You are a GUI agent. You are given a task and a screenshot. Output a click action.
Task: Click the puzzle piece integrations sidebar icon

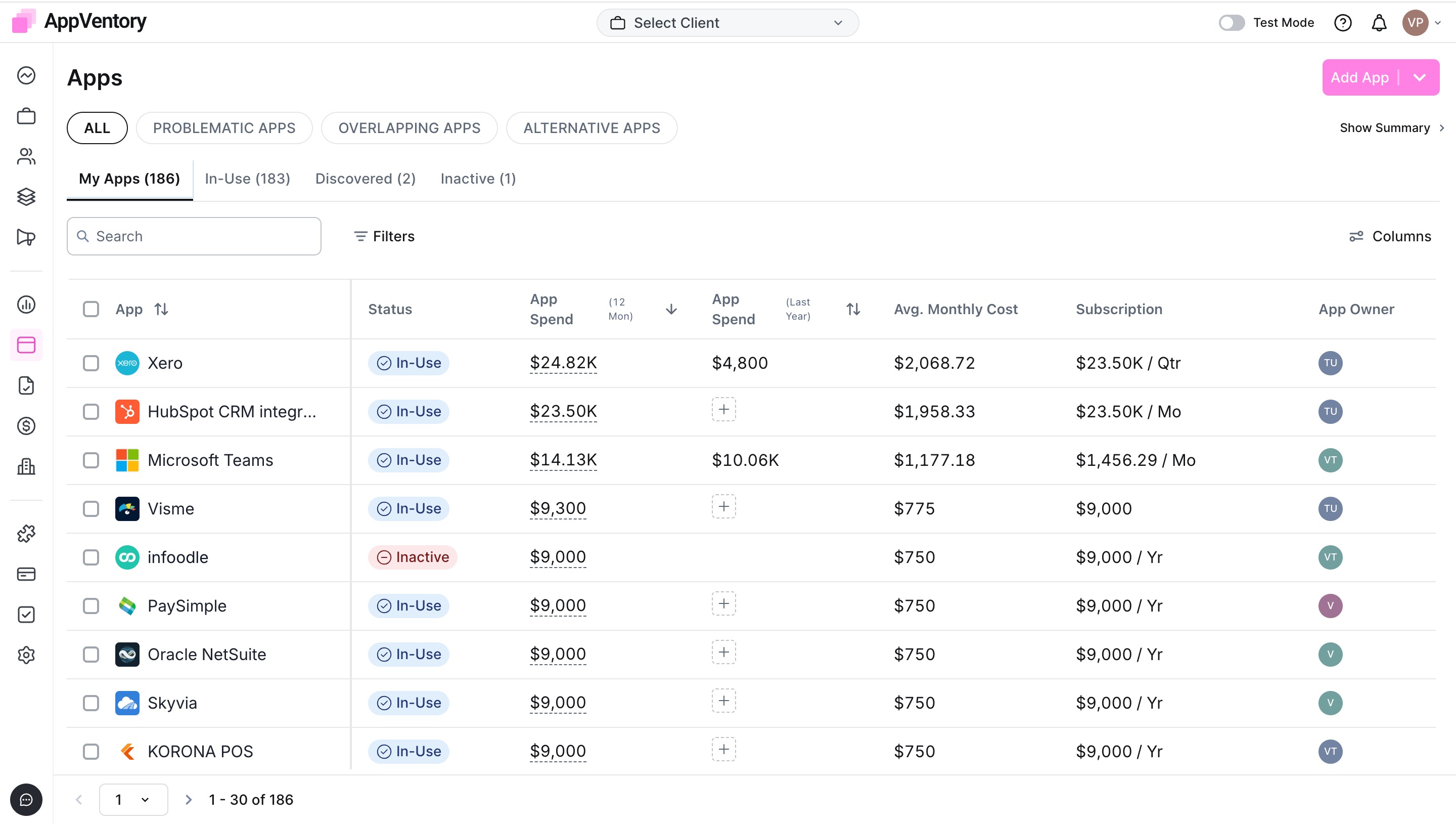(26, 533)
